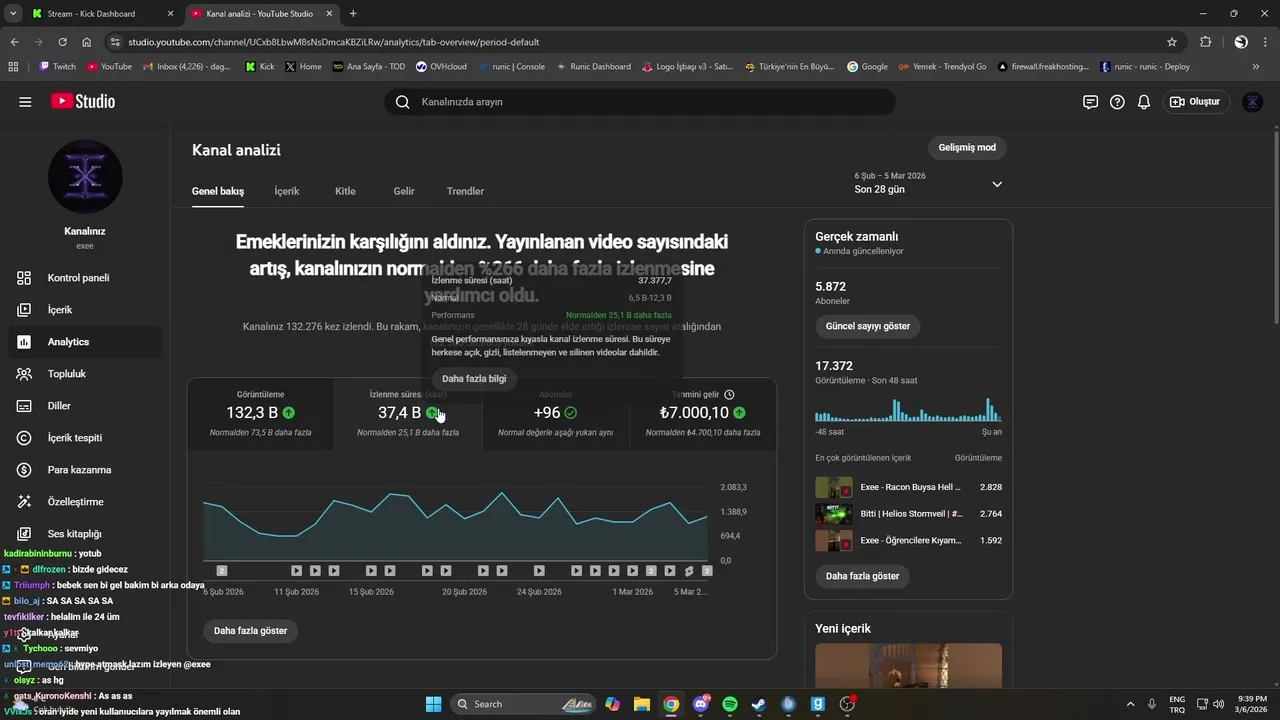Open the Windows Start menu
The width and height of the screenshot is (1280, 720).
click(433, 704)
